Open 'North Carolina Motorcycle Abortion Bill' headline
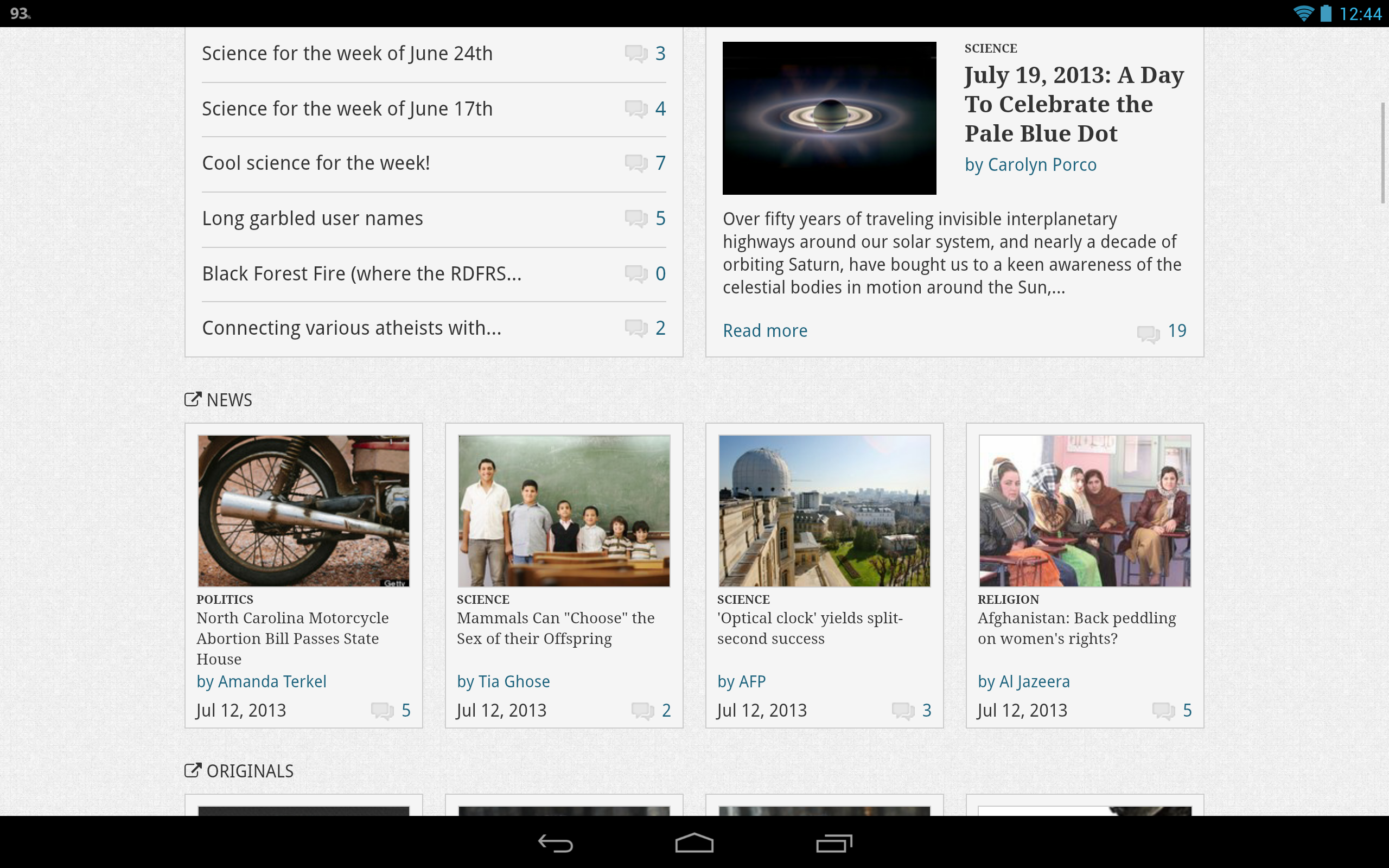Viewport: 1389px width, 868px height. click(293, 639)
